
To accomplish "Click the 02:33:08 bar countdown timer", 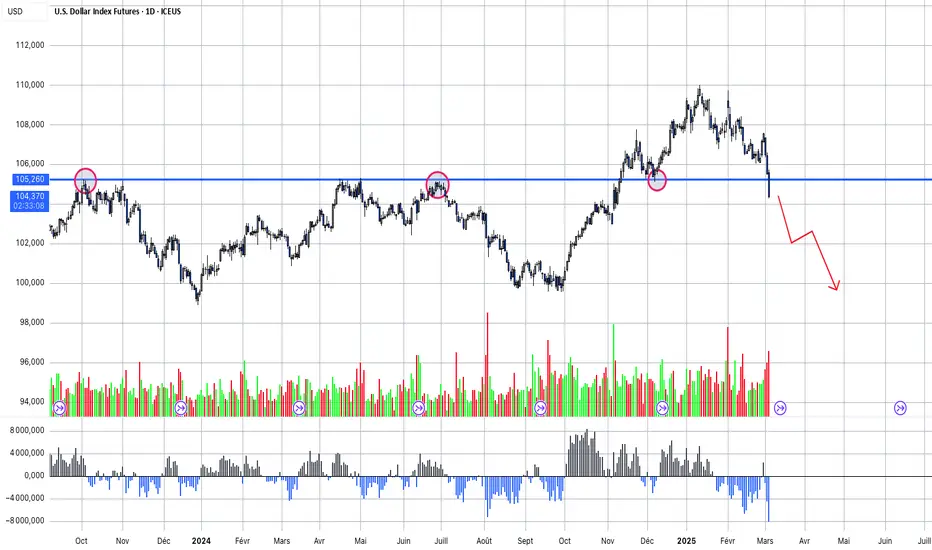I will pyautogui.click(x=30, y=206).
